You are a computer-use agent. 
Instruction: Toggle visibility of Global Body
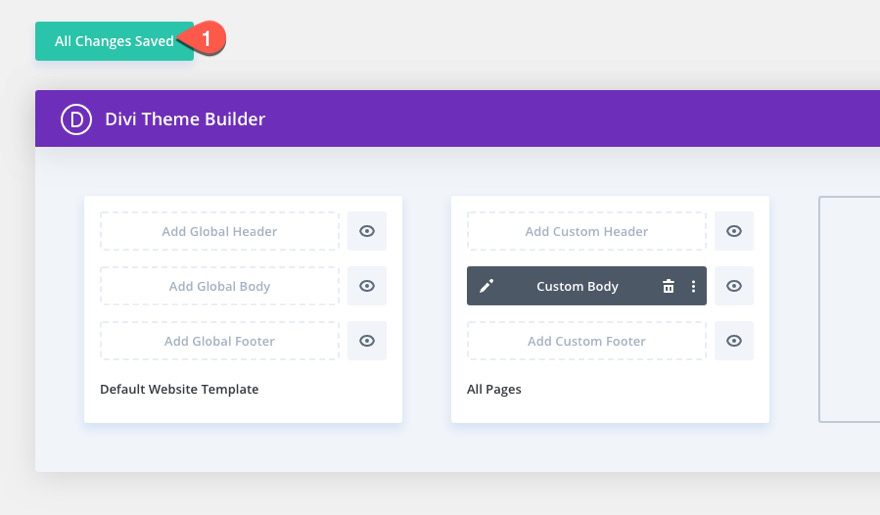[x=367, y=286]
